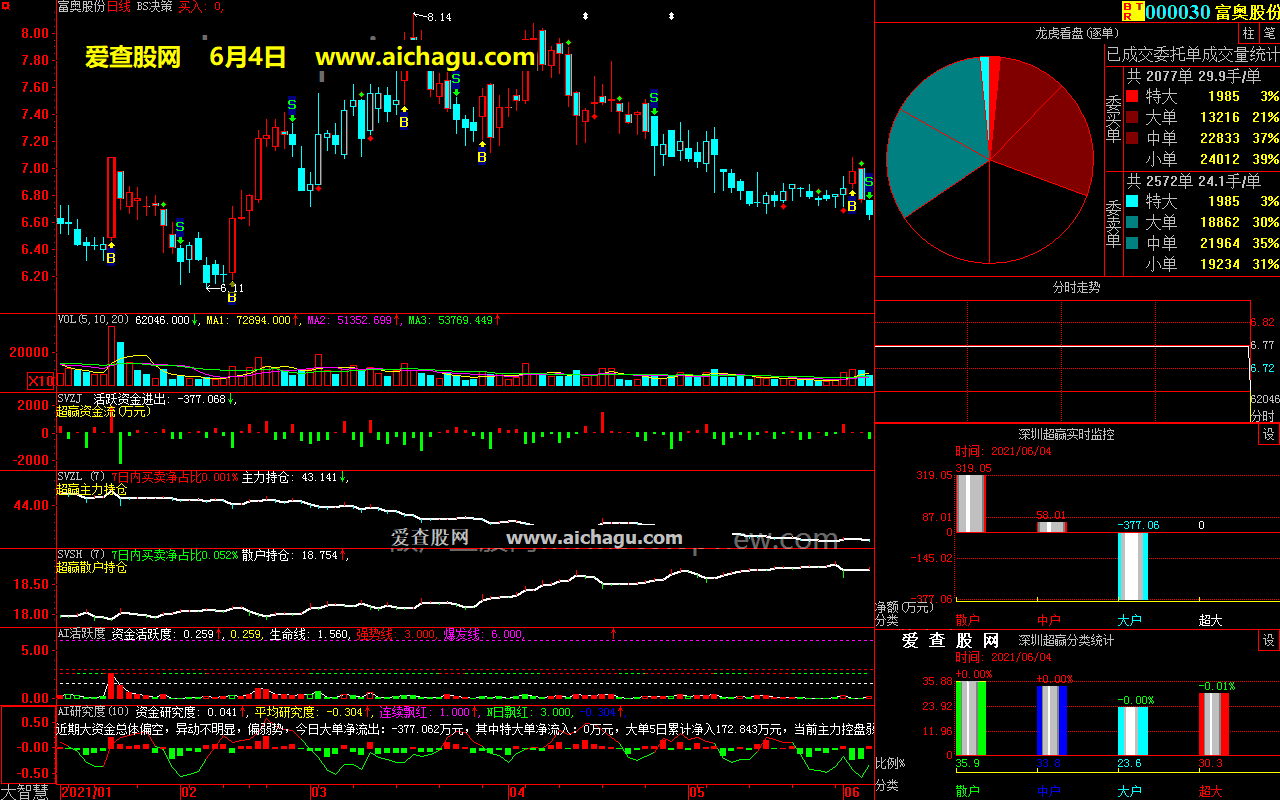Click the B marker under the 6.11 low
The image size is (1280, 800).
click(231, 297)
